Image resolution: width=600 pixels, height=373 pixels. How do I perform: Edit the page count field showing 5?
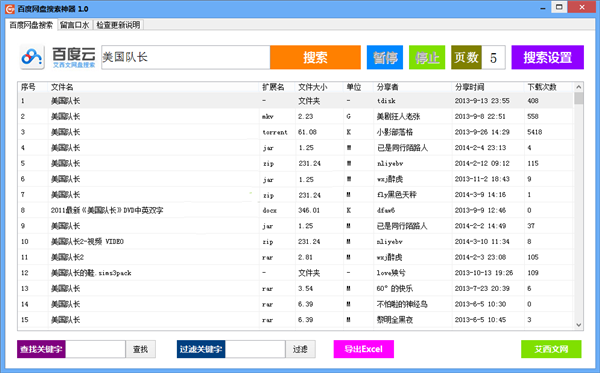pyautogui.click(x=494, y=57)
